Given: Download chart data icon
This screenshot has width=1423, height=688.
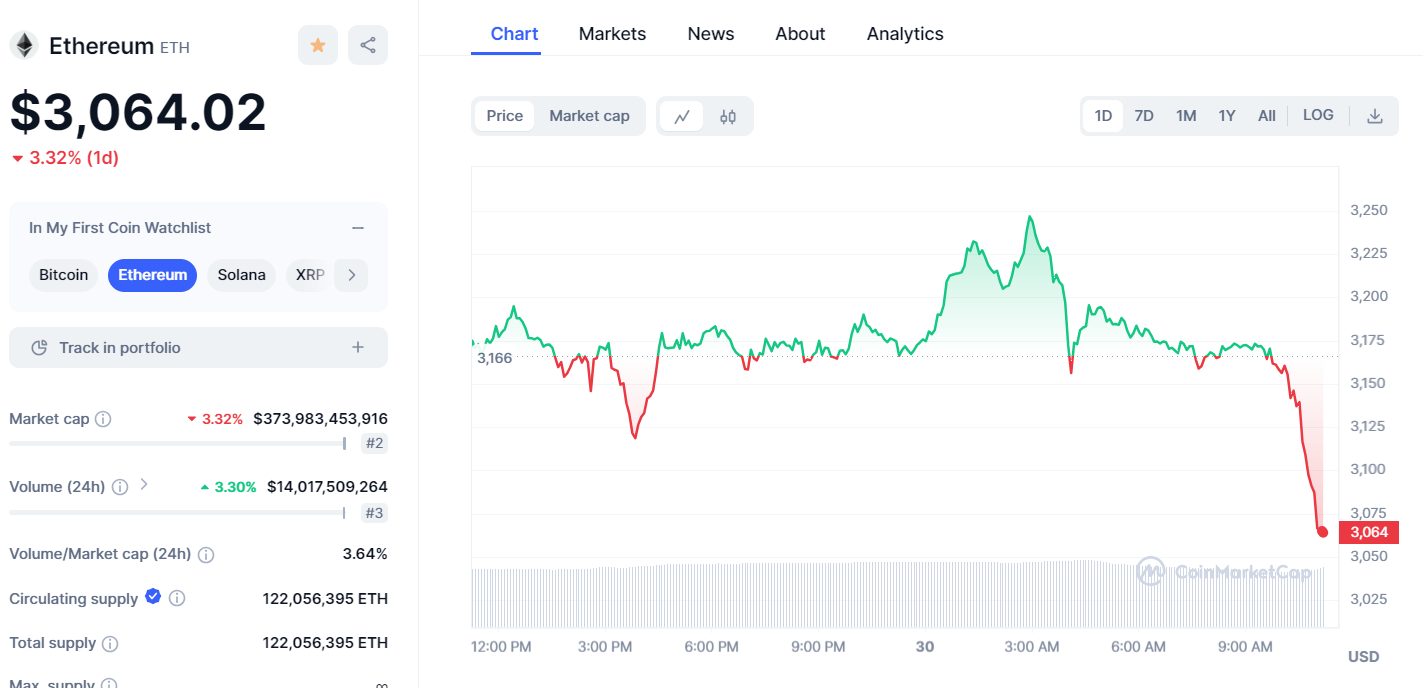Looking at the screenshot, I should pos(1375,116).
